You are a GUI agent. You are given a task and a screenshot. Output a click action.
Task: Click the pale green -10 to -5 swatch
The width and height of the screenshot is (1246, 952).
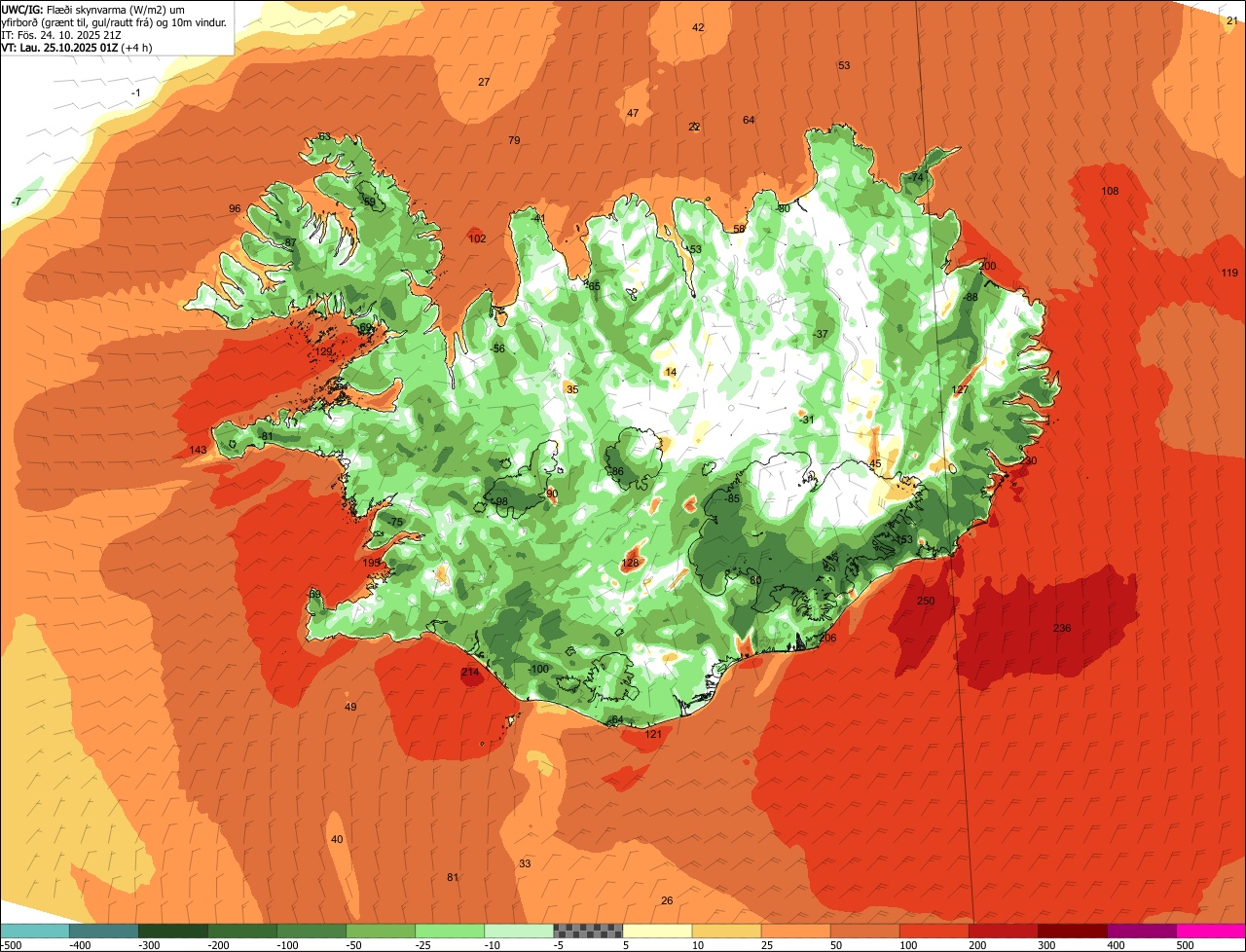point(518,931)
